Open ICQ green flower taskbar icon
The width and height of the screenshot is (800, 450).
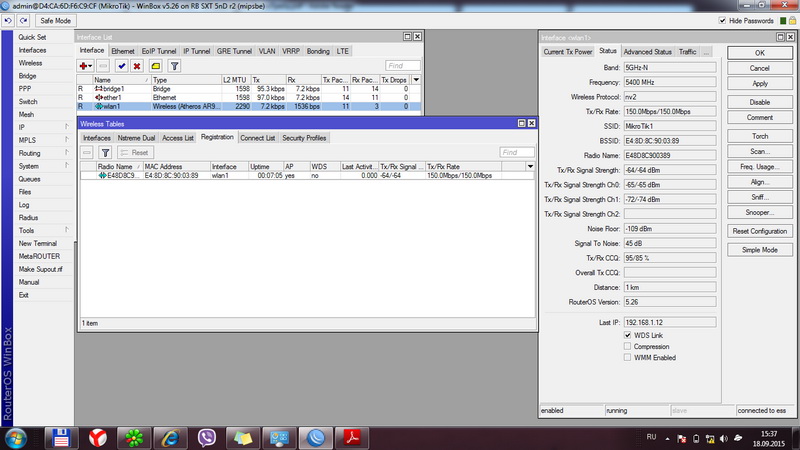pyautogui.click(x=134, y=438)
